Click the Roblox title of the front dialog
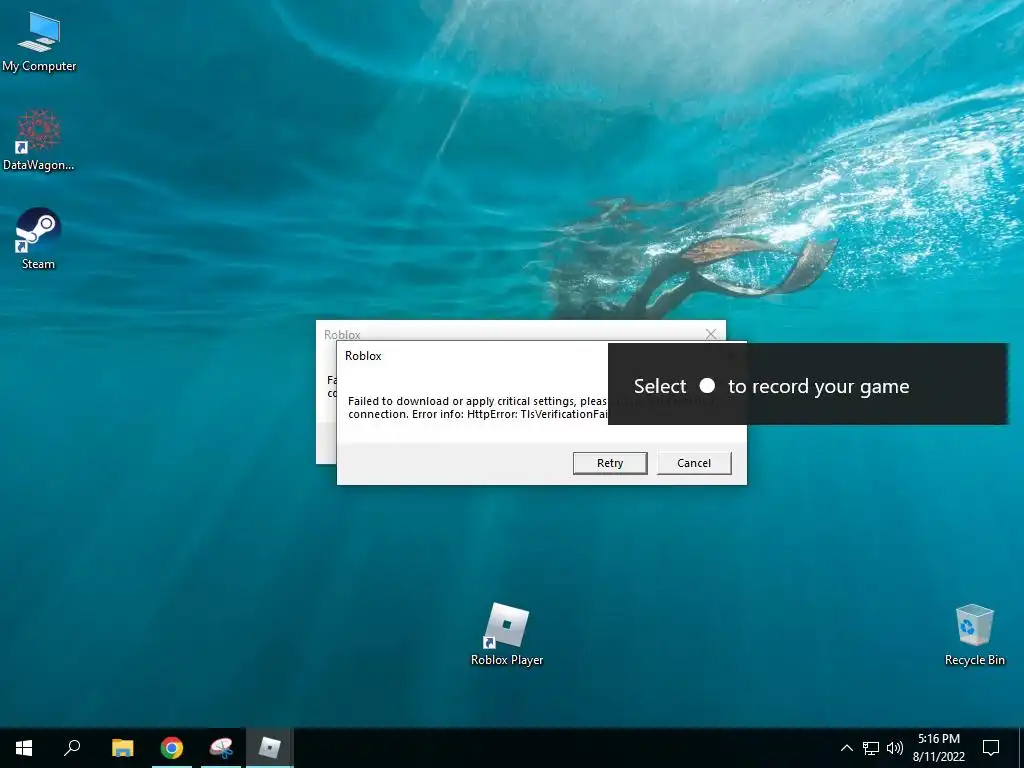The image size is (1024, 768). click(363, 356)
